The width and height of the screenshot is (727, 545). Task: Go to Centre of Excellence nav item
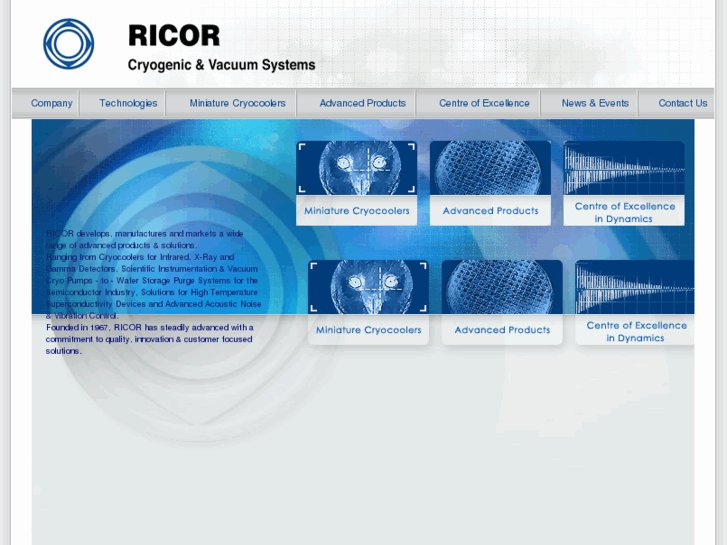pyautogui.click(x=484, y=103)
